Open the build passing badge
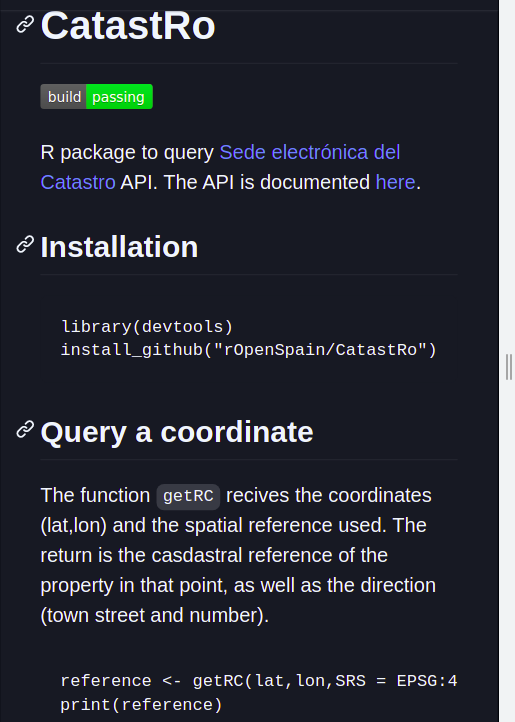 click(x=96, y=97)
